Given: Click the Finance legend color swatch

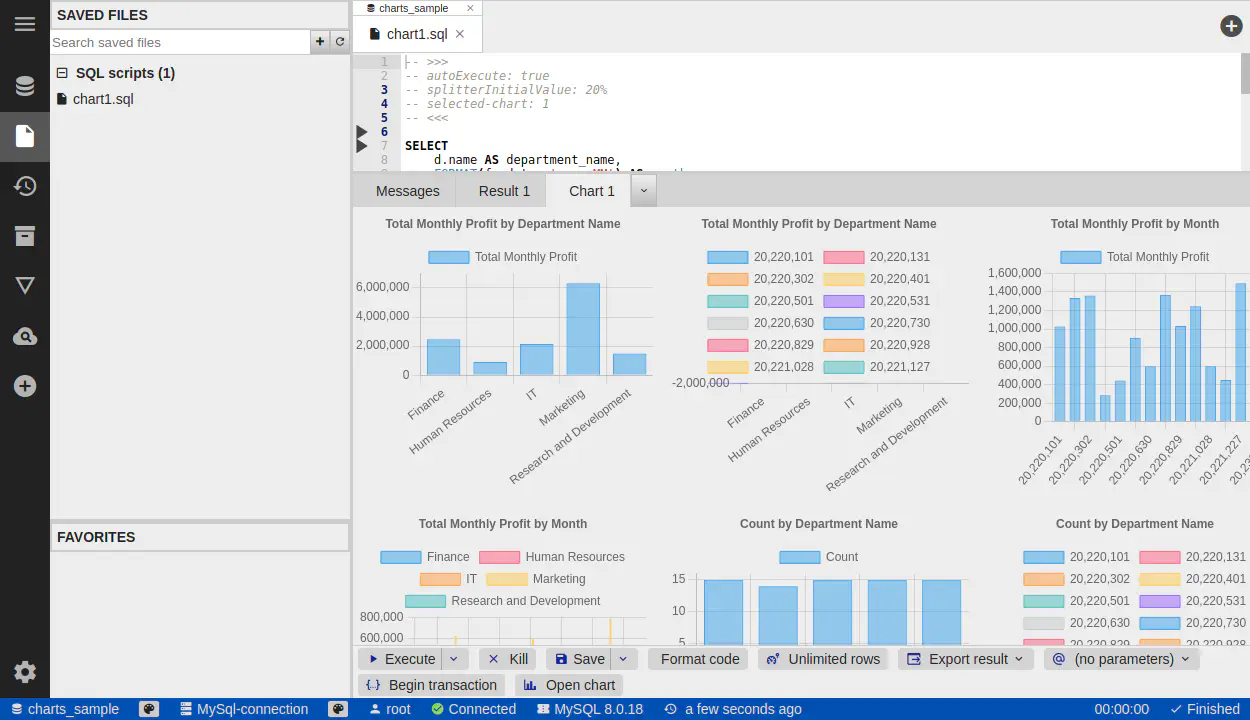Looking at the screenshot, I should point(400,557).
